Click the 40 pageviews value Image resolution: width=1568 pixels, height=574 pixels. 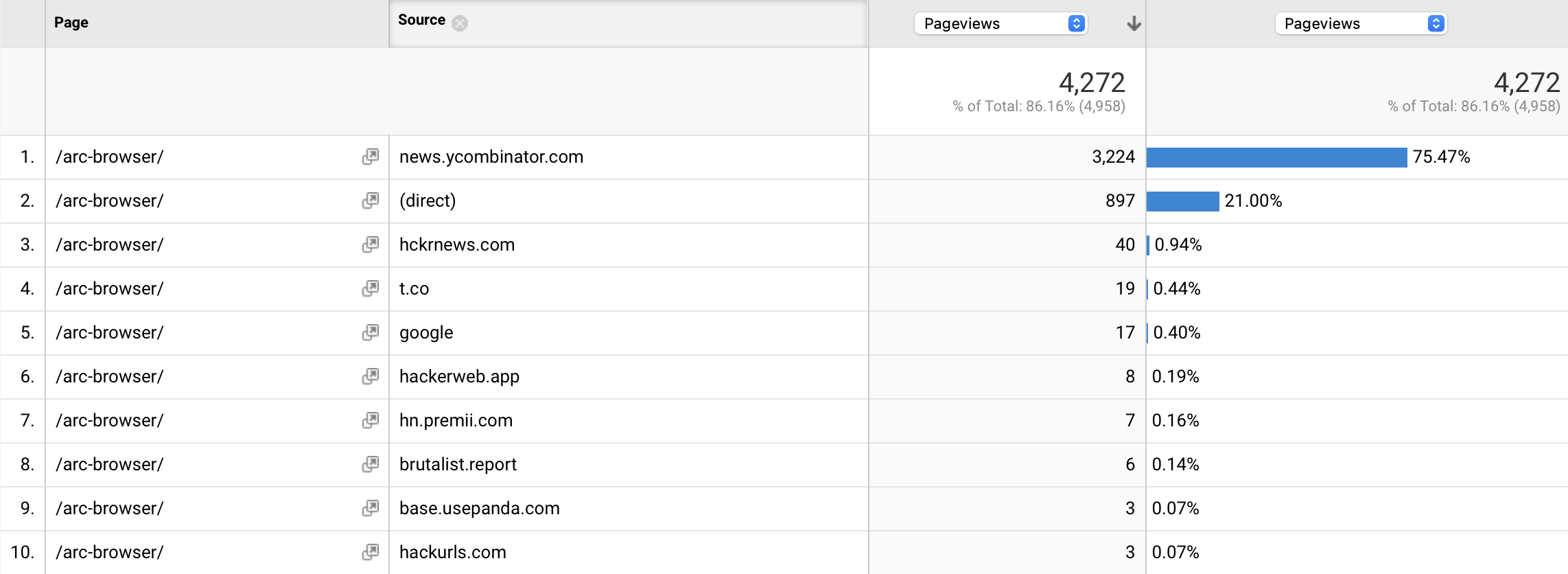[x=1125, y=244]
